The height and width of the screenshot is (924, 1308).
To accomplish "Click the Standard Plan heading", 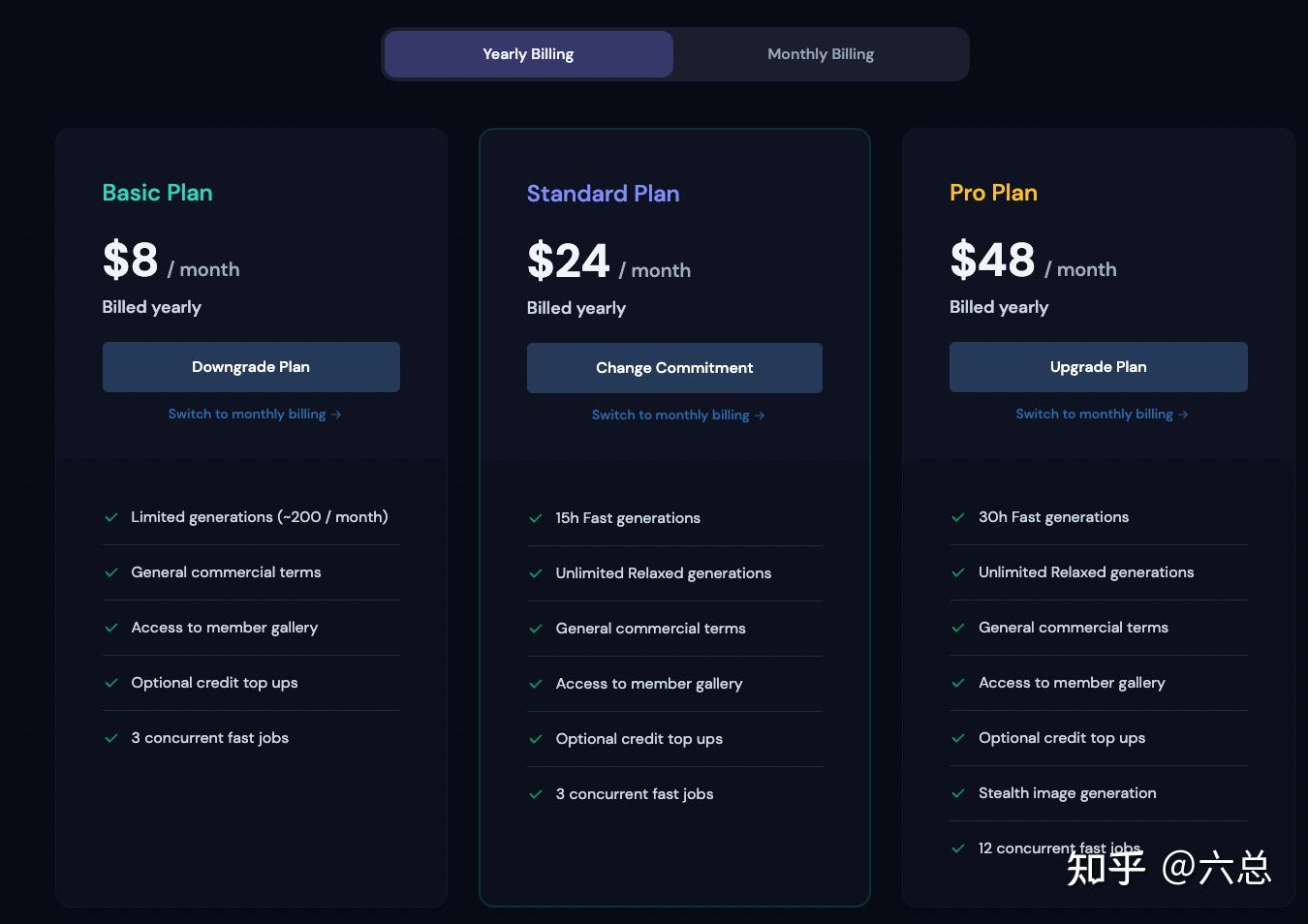I will click(x=603, y=194).
